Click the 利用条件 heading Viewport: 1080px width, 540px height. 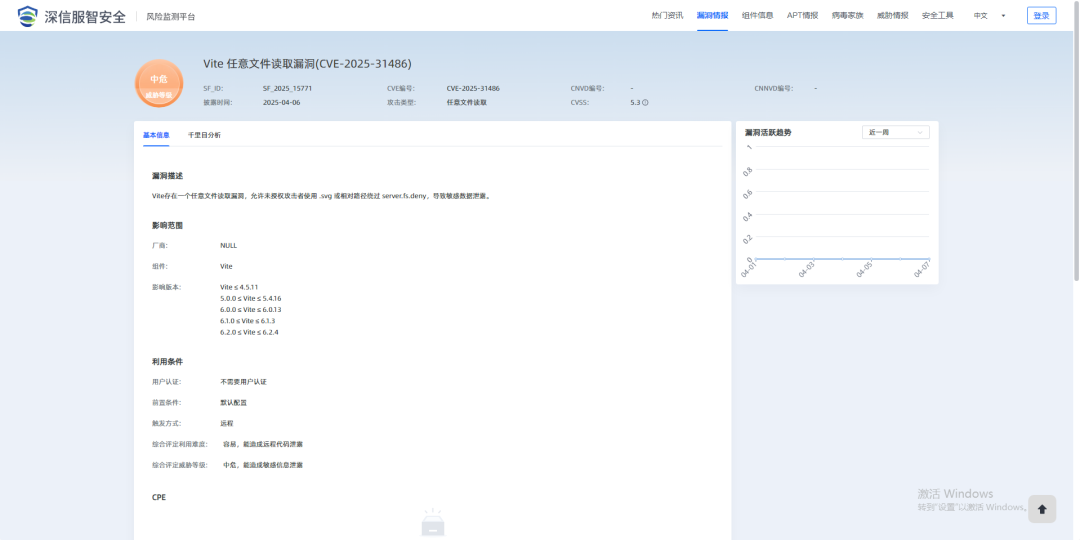[167, 362]
